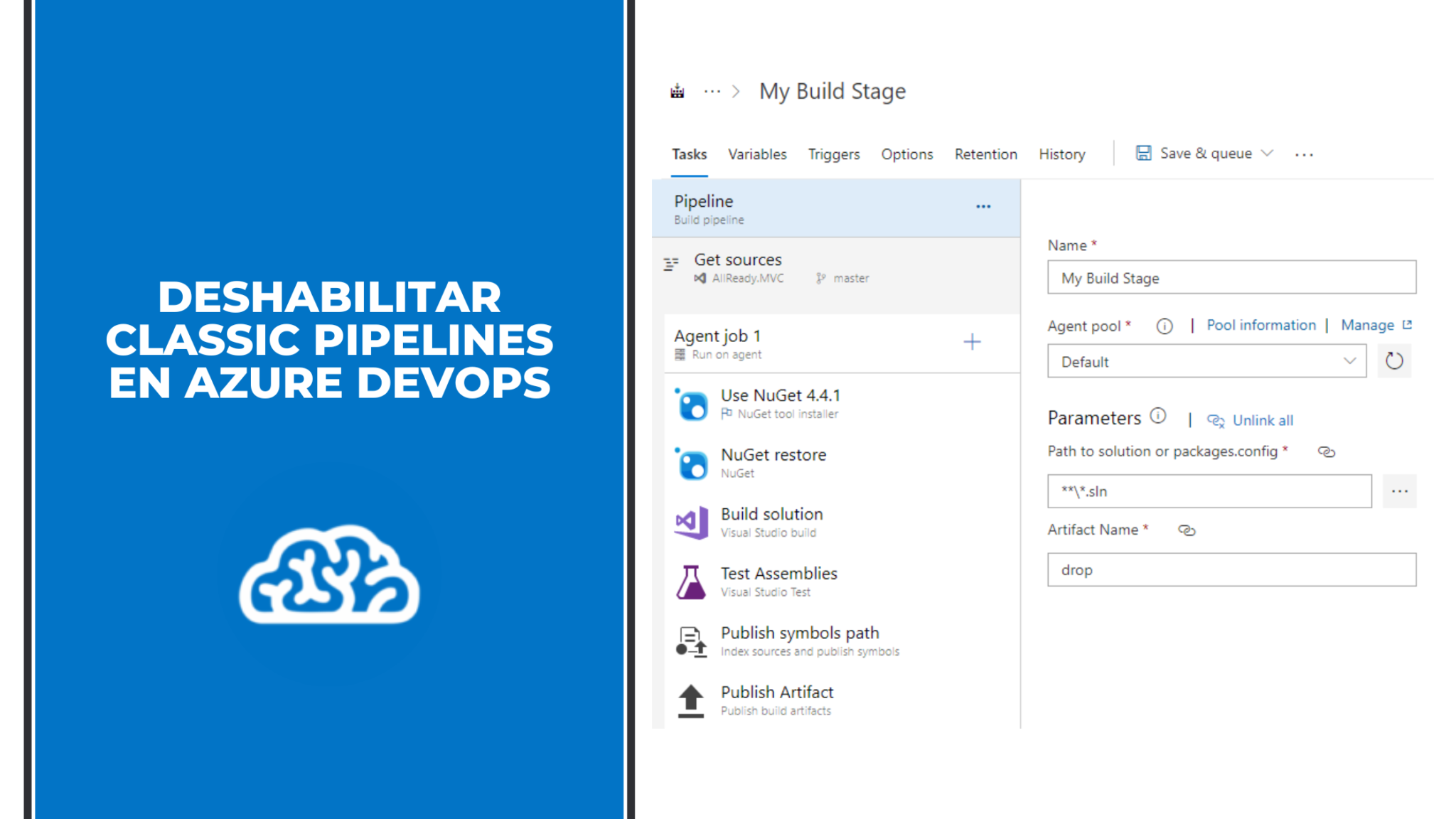The image size is (1456, 819).
Task: Click the Get sources list icon
Action: [671, 264]
